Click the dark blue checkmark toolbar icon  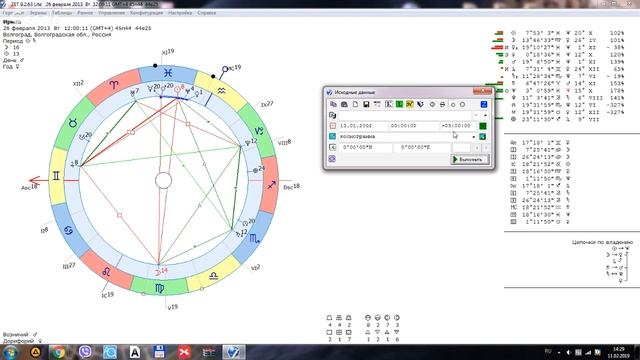(420, 104)
